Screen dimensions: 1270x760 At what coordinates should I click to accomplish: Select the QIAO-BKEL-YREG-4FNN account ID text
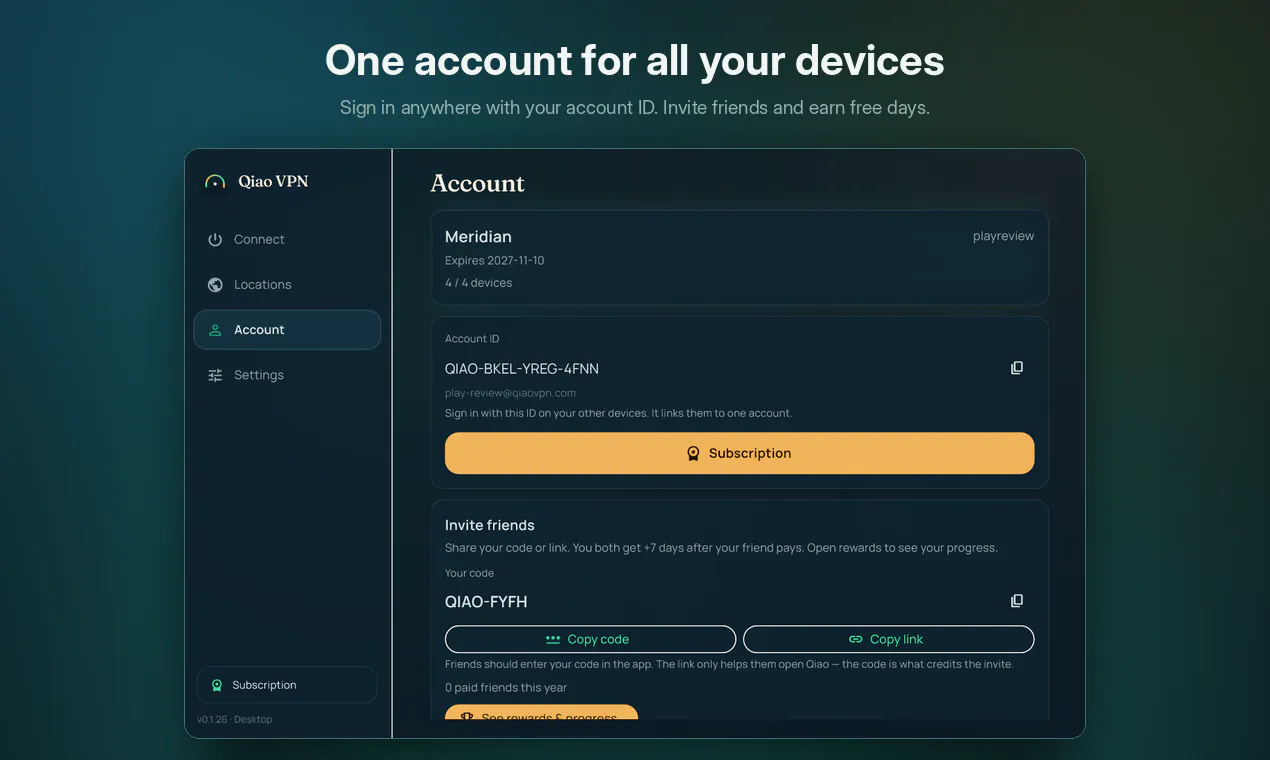point(522,369)
